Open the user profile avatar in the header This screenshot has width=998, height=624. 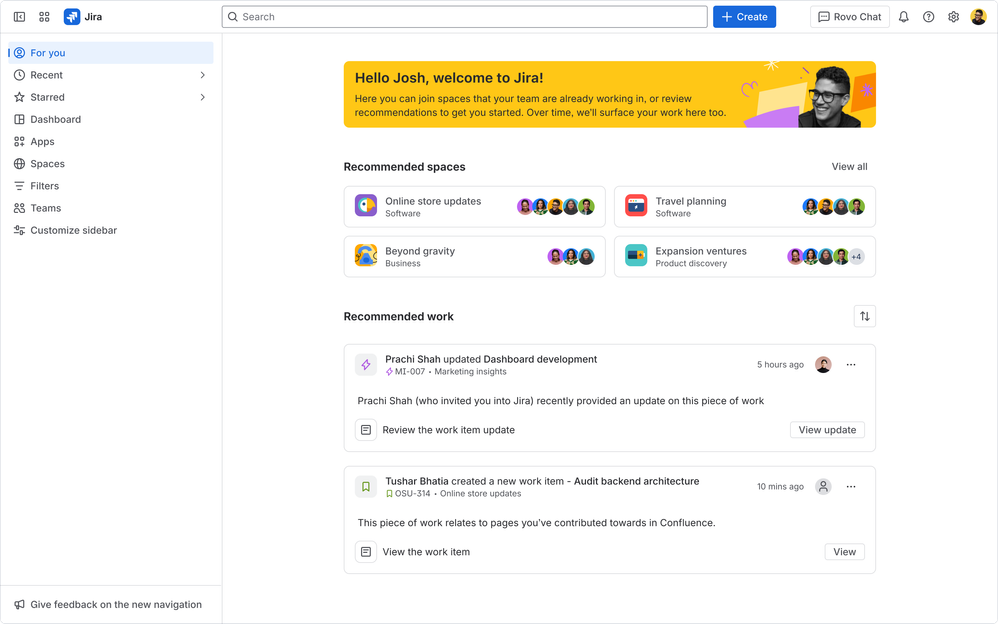[x=978, y=17]
